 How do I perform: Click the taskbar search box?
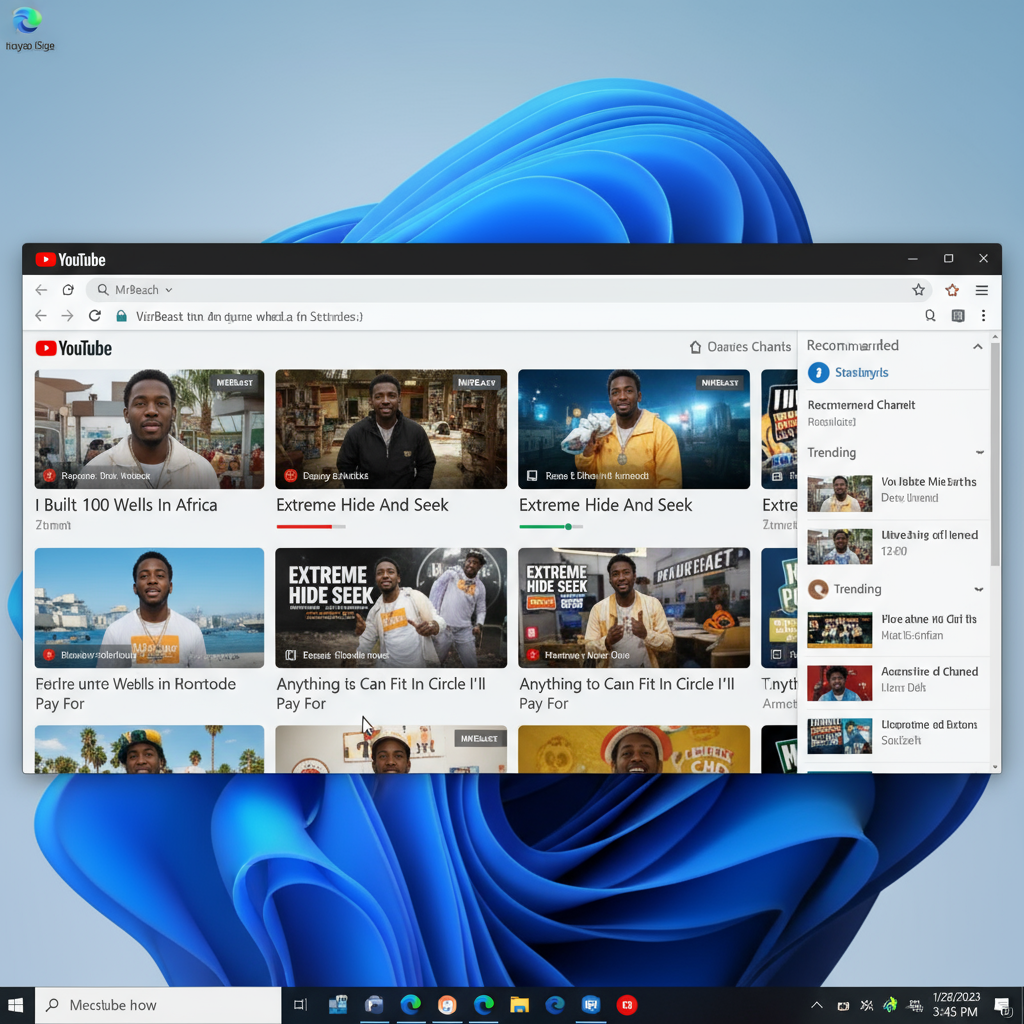158,1005
